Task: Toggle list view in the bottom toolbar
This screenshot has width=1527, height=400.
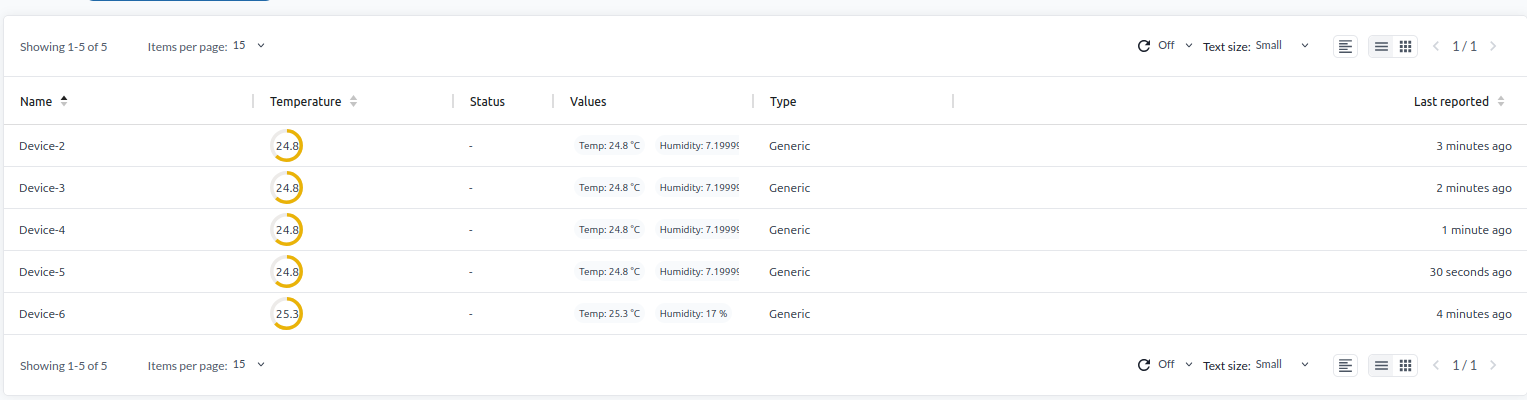Action: coord(1381,365)
